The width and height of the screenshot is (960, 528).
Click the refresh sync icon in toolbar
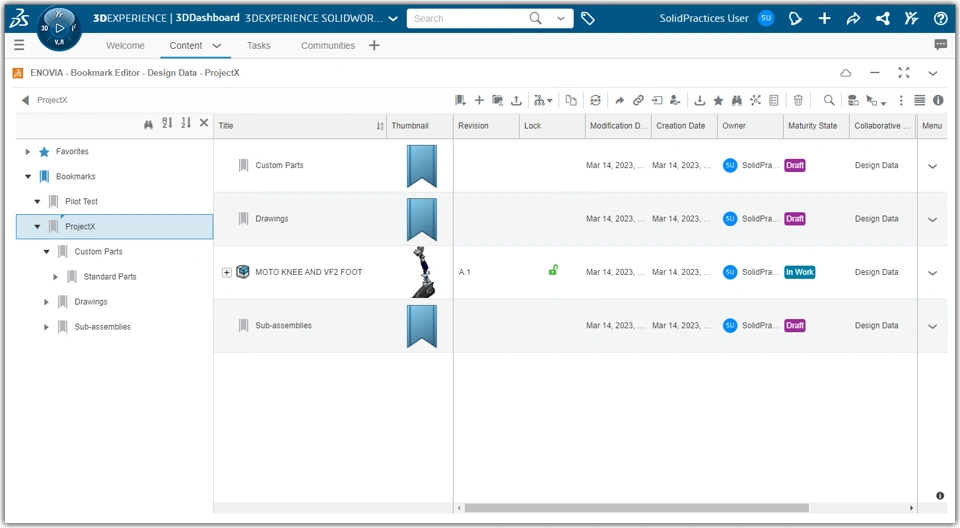595,100
